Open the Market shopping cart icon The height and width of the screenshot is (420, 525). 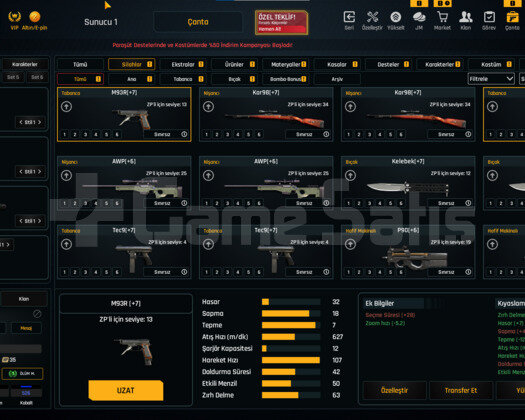(x=442, y=17)
